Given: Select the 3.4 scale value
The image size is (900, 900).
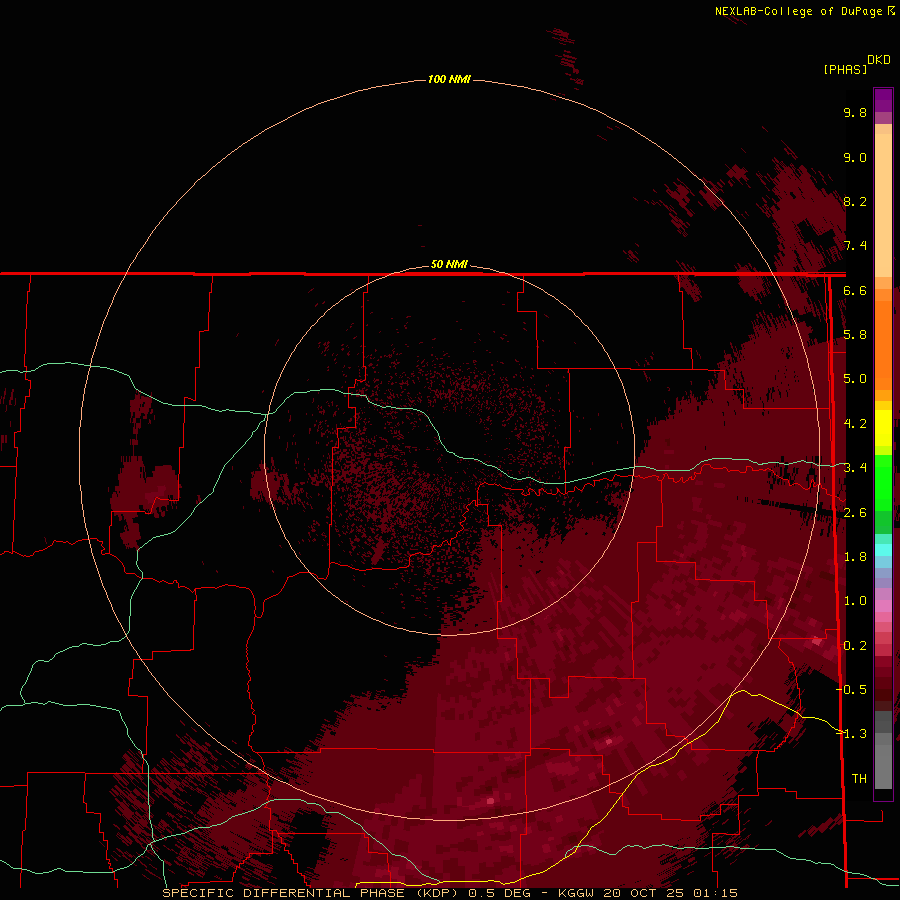Looking at the screenshot, I should coord(855,468).
